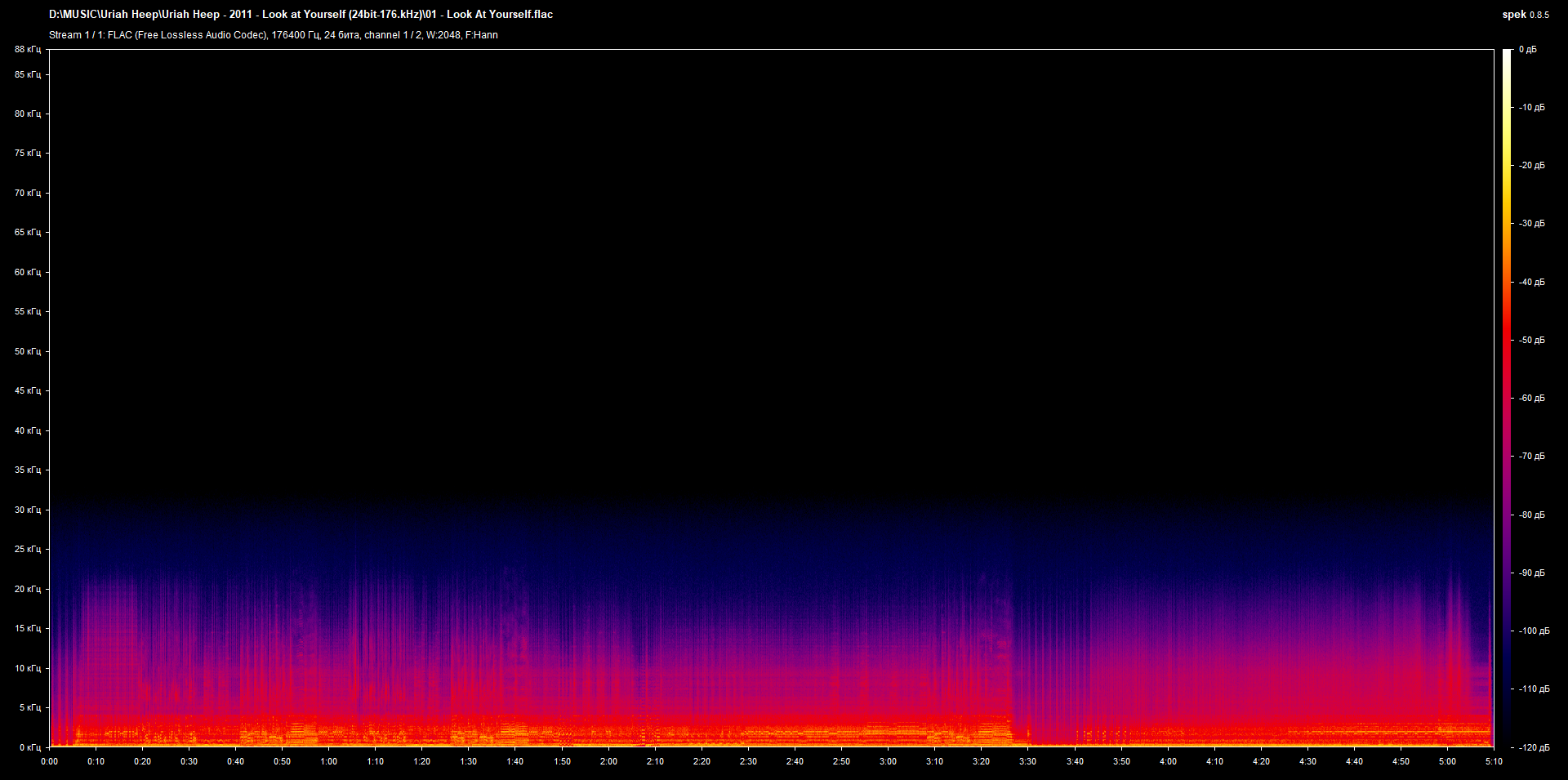Select the 5:10 end time marker

[1494, 761]
